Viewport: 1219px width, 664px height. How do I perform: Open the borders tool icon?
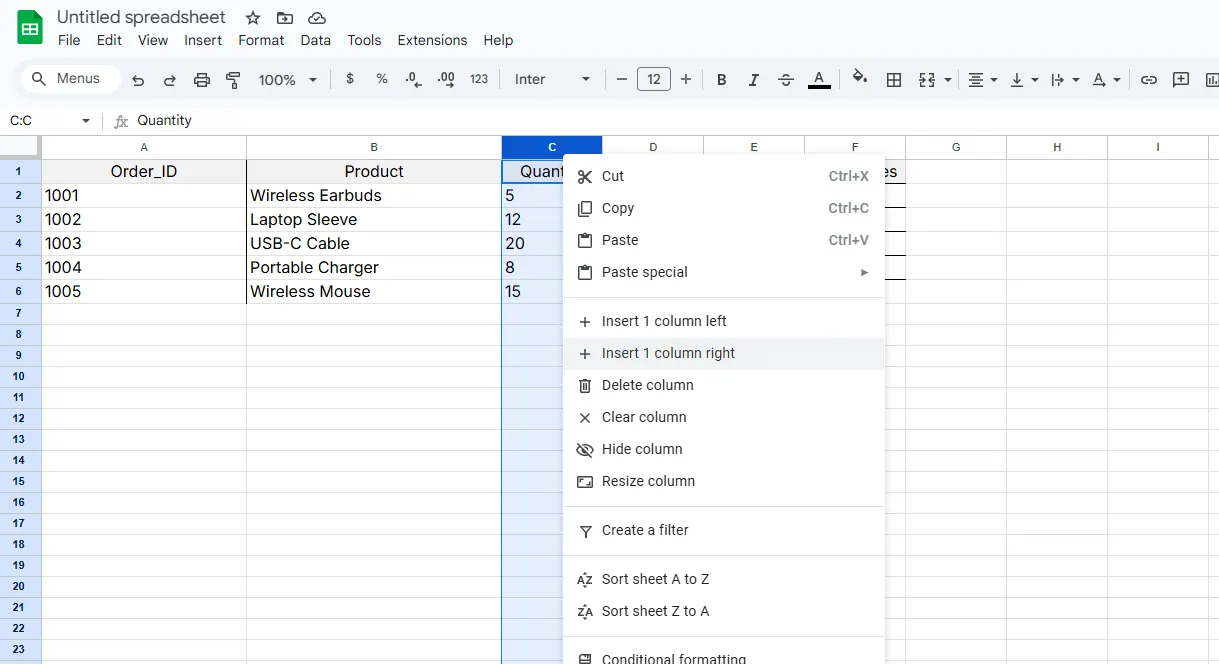click(894, 80)
